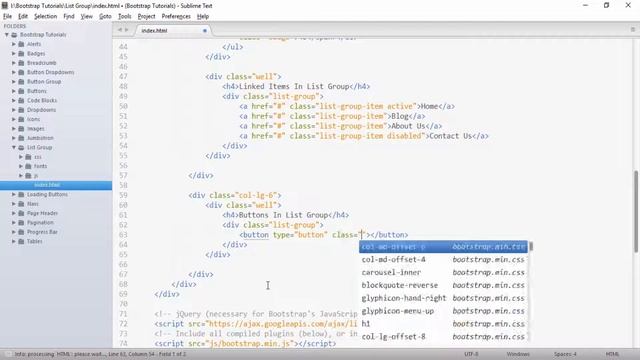
Task: Expand the css subfolder arrow
Action: [x=21, y=157]
